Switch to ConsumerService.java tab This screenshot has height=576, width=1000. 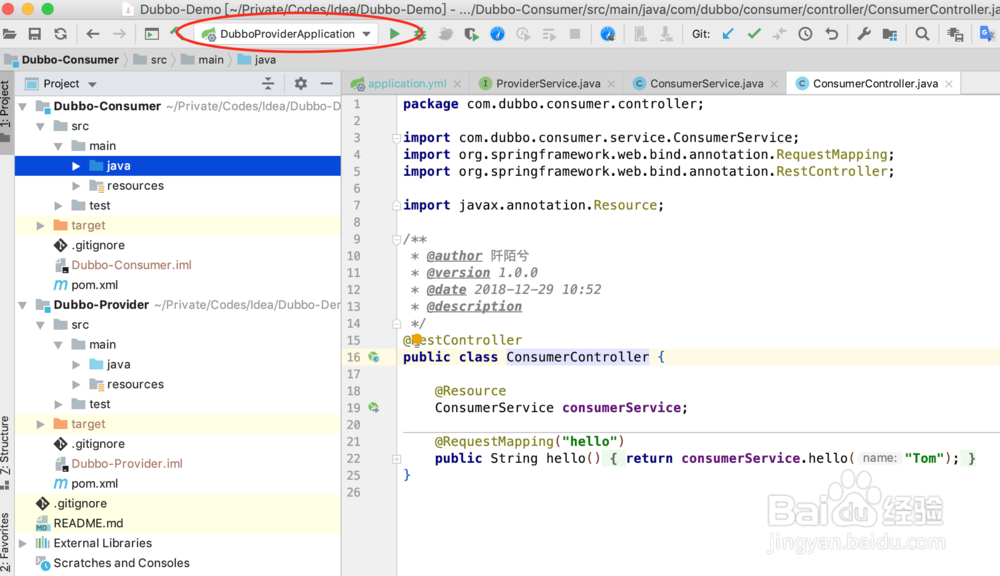[x=707, y=84]
